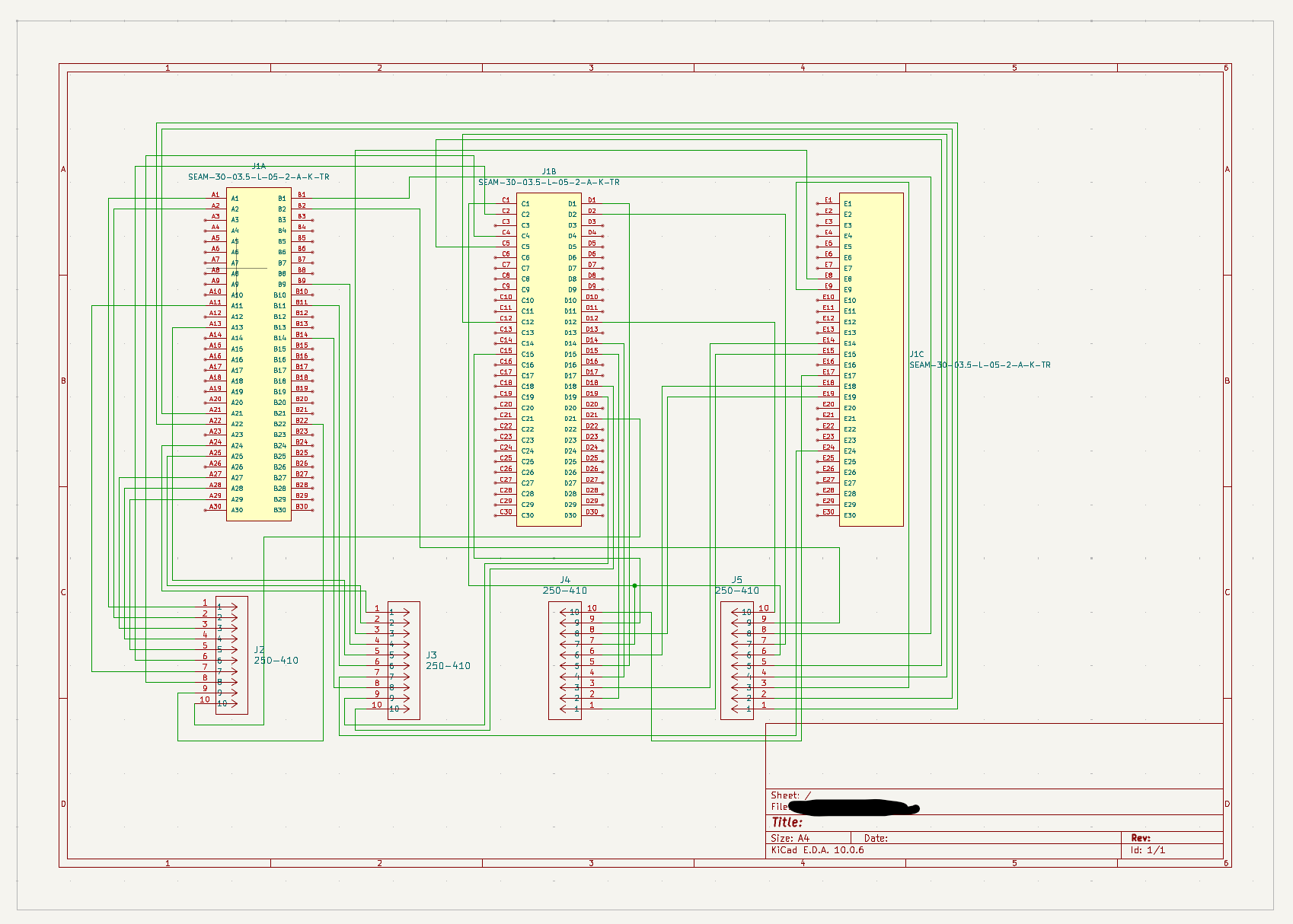The width and height of the screenshot is (1293, 924).
Task: Select the J1B reference designator label
Action: 549,172
